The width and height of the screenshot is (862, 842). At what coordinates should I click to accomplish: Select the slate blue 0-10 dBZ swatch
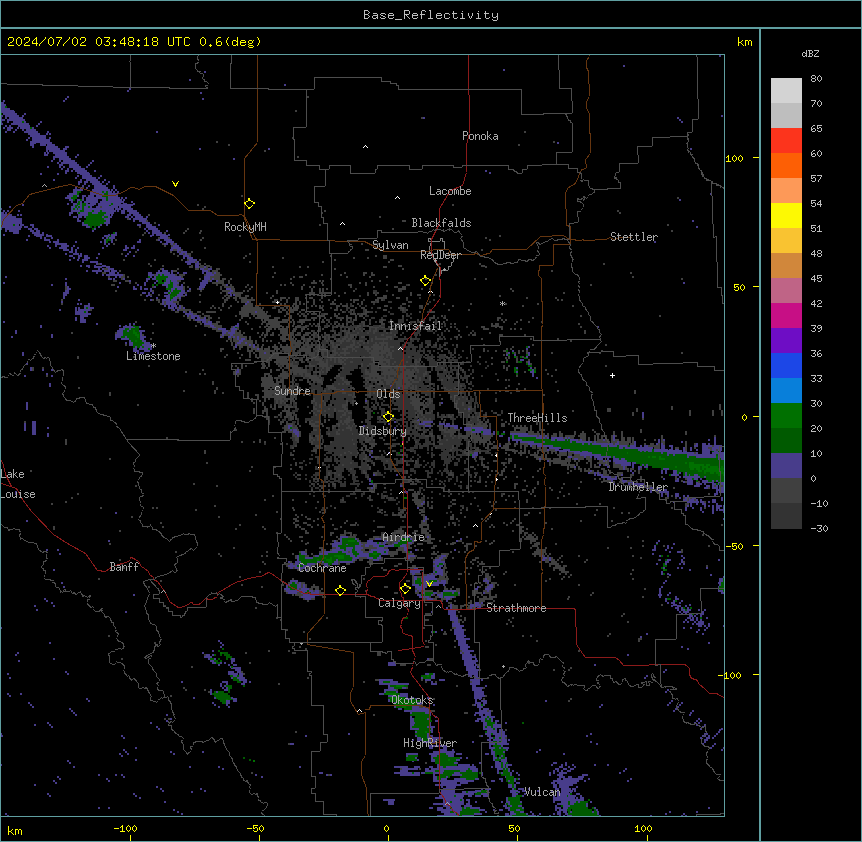pyautogui.click(x=786, y=466)
